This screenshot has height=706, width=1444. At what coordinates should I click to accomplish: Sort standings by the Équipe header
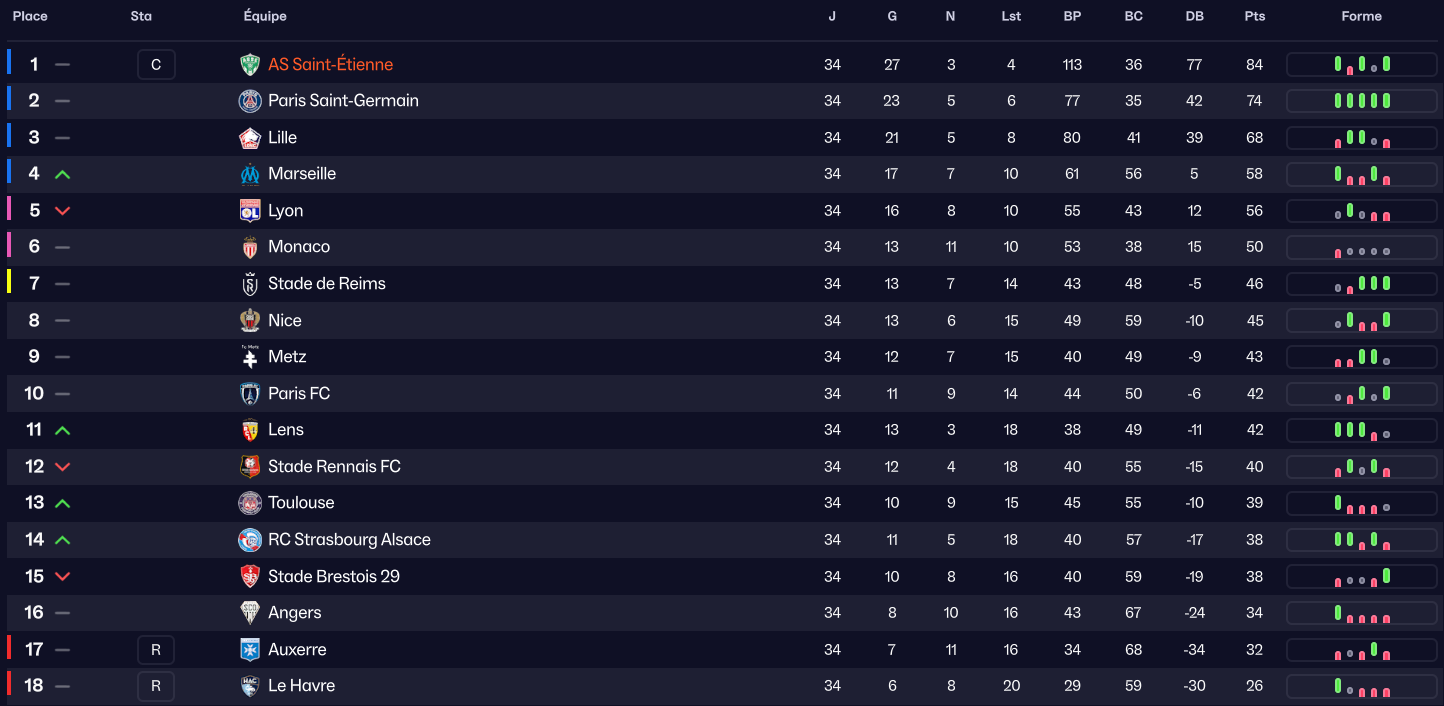pos(265,16)
